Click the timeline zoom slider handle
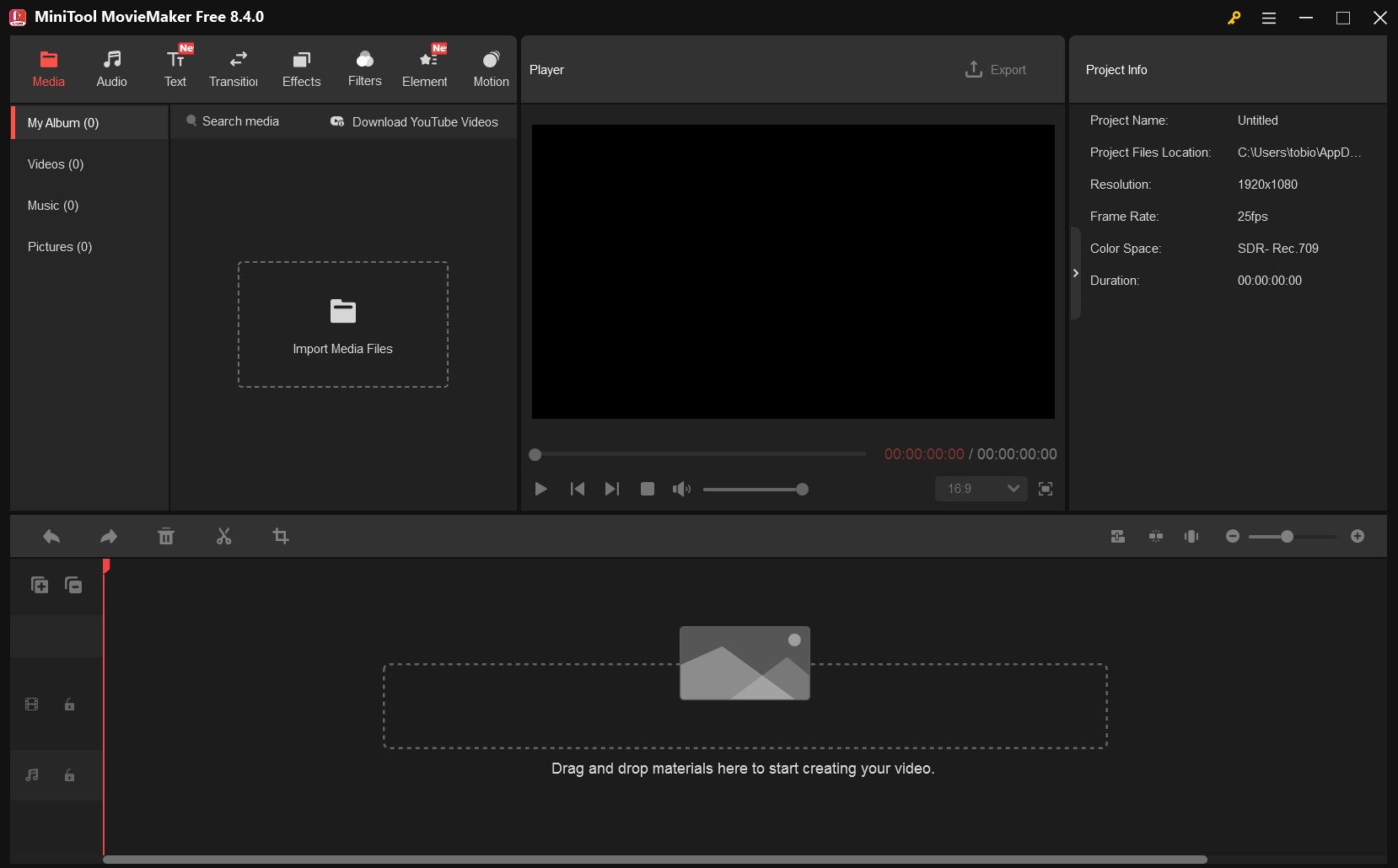 tap(1288, 536)
